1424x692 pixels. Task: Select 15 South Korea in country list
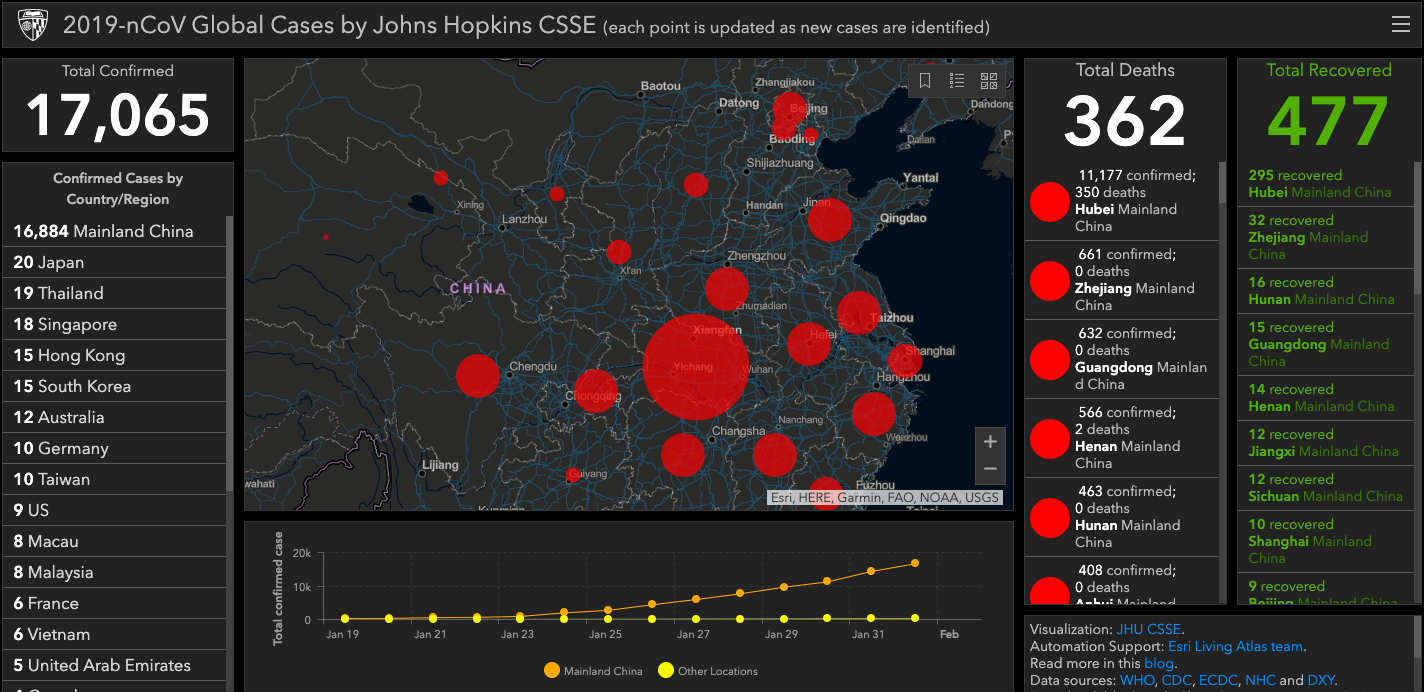click(x=115, y=386)
